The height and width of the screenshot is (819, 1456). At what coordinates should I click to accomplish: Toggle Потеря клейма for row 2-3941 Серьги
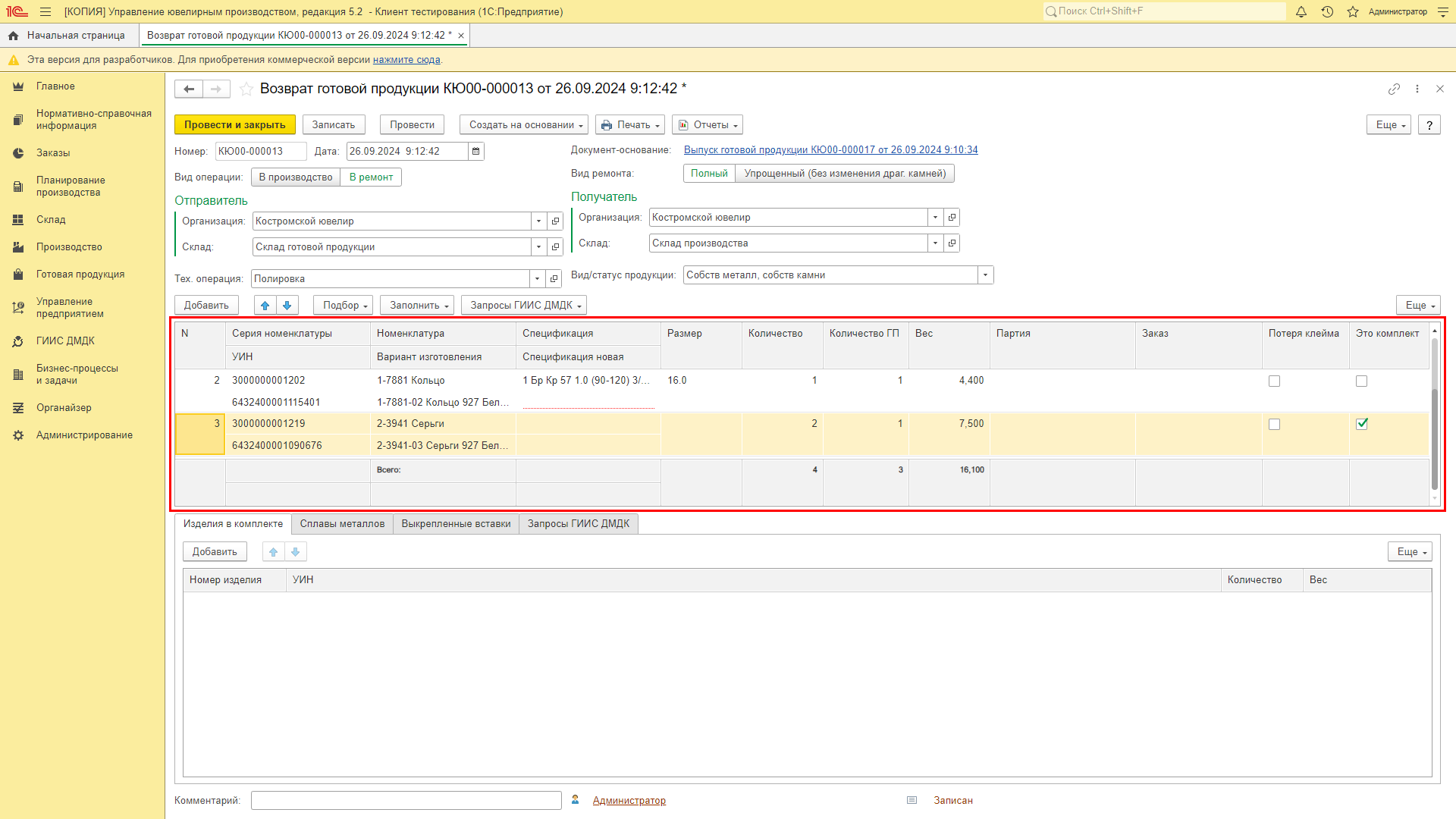pos(1274,424)
